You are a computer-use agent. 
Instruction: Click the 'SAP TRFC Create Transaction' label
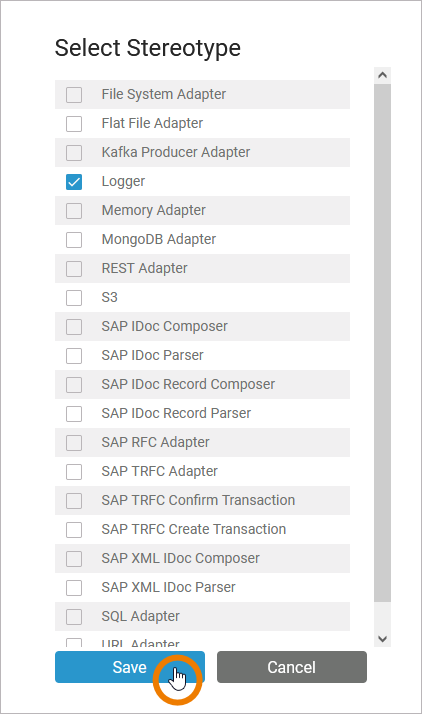click(194, 529)
